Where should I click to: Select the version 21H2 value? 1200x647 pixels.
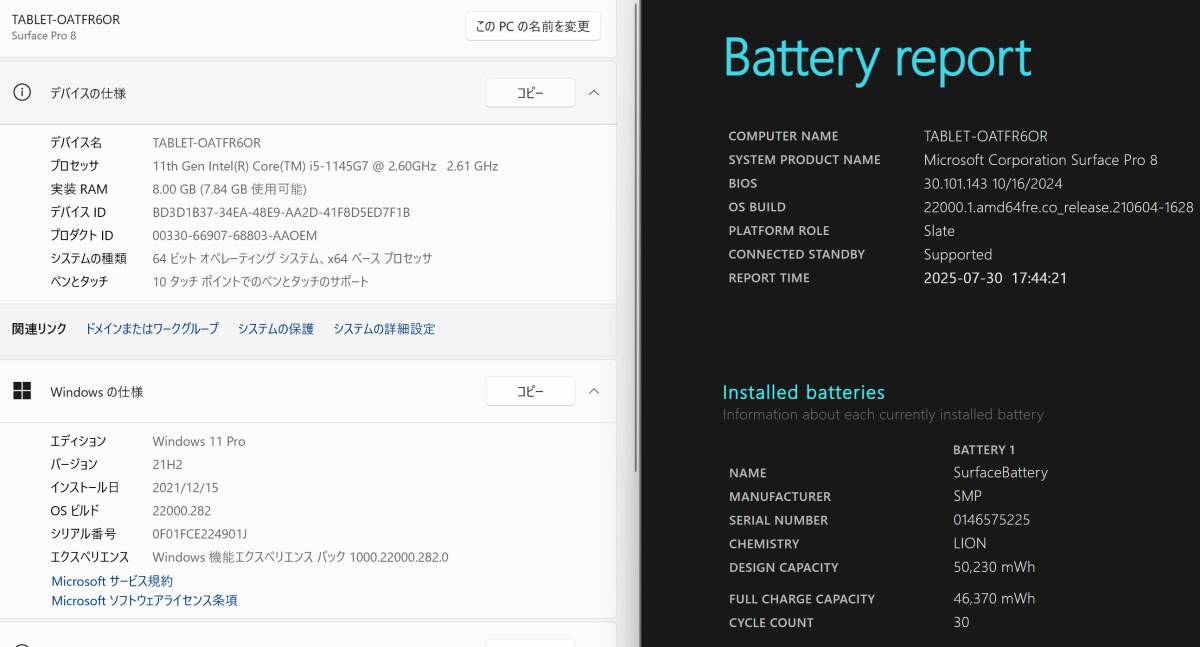(x=168, y=464)
